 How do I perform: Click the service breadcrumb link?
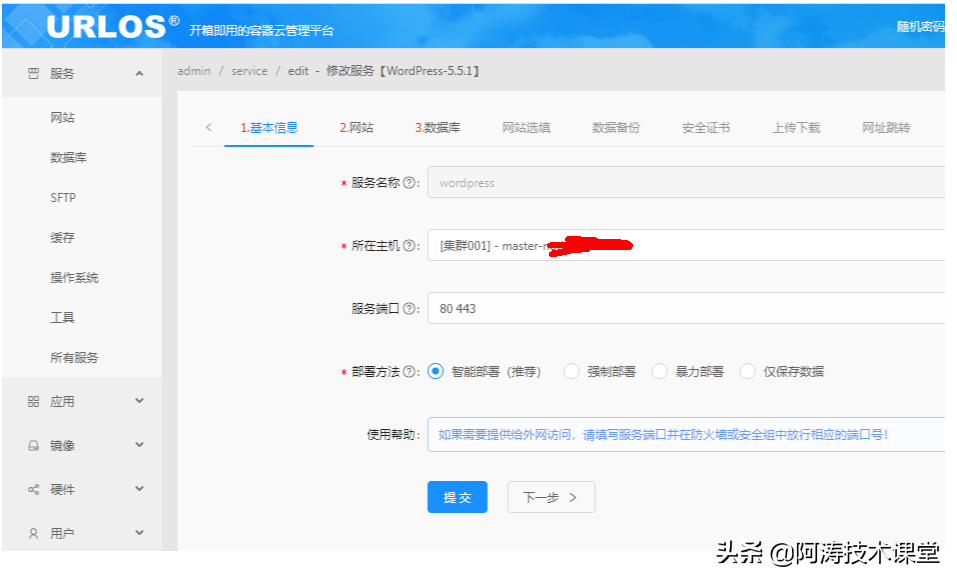pos(249,71)
